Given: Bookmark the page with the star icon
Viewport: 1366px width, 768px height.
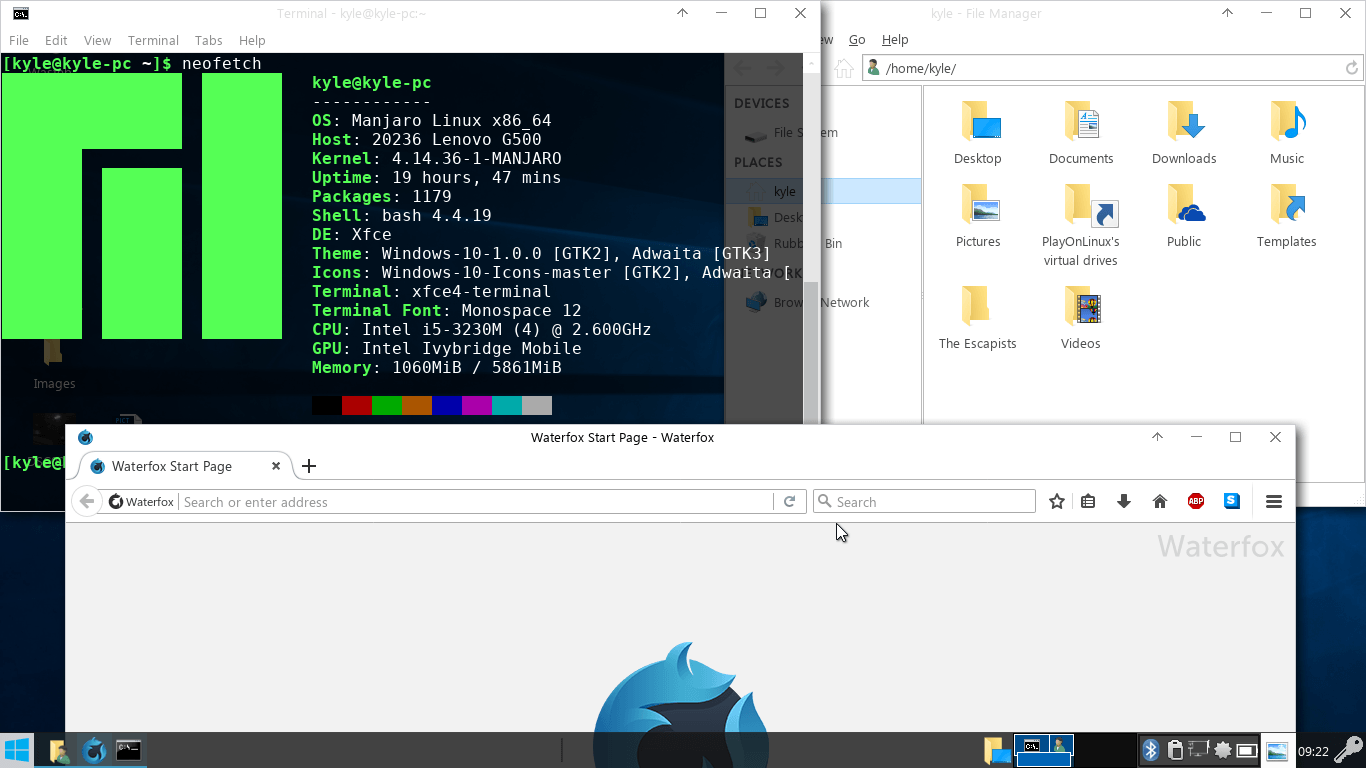Looking at the screenshot, I should pos(1056,500).
